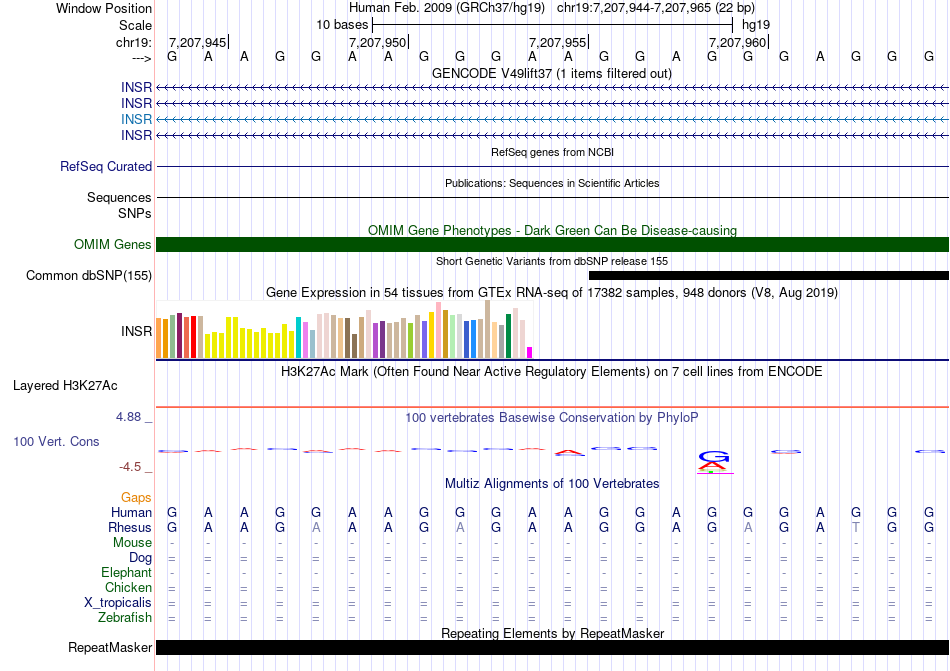This screenshot has height=671, width=950.
Task: Open the 100 Vert. Cons track label
Action: tap(56, 441)
